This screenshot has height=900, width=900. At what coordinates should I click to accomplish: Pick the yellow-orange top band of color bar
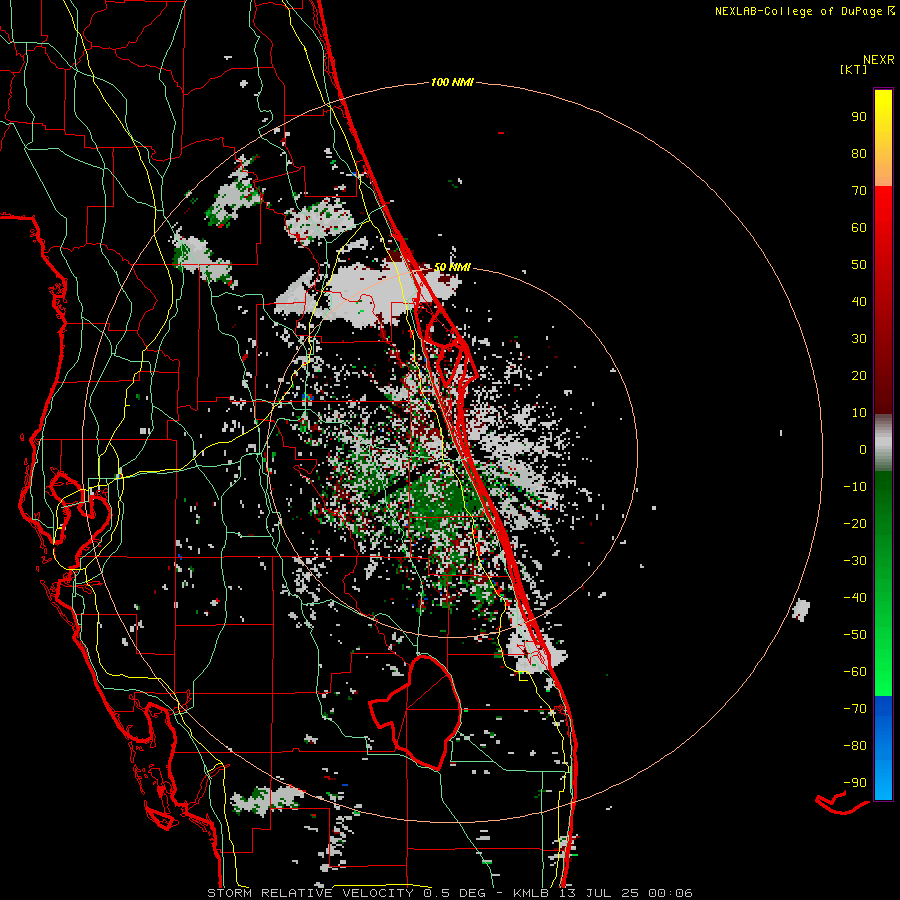883,138
